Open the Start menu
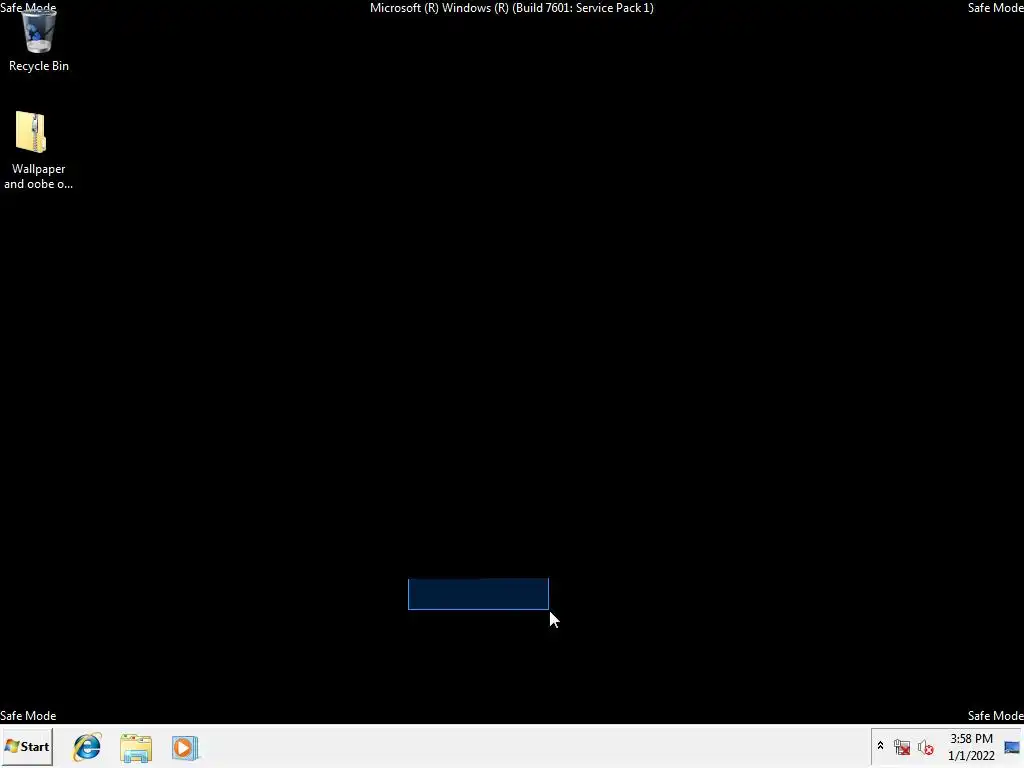The width and height of the screenshot is (1024, 768). point(27,746)
